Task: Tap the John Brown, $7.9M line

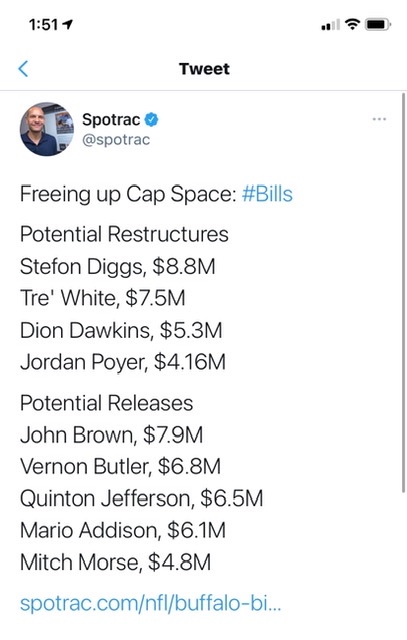Action: [x=111, y=435]
